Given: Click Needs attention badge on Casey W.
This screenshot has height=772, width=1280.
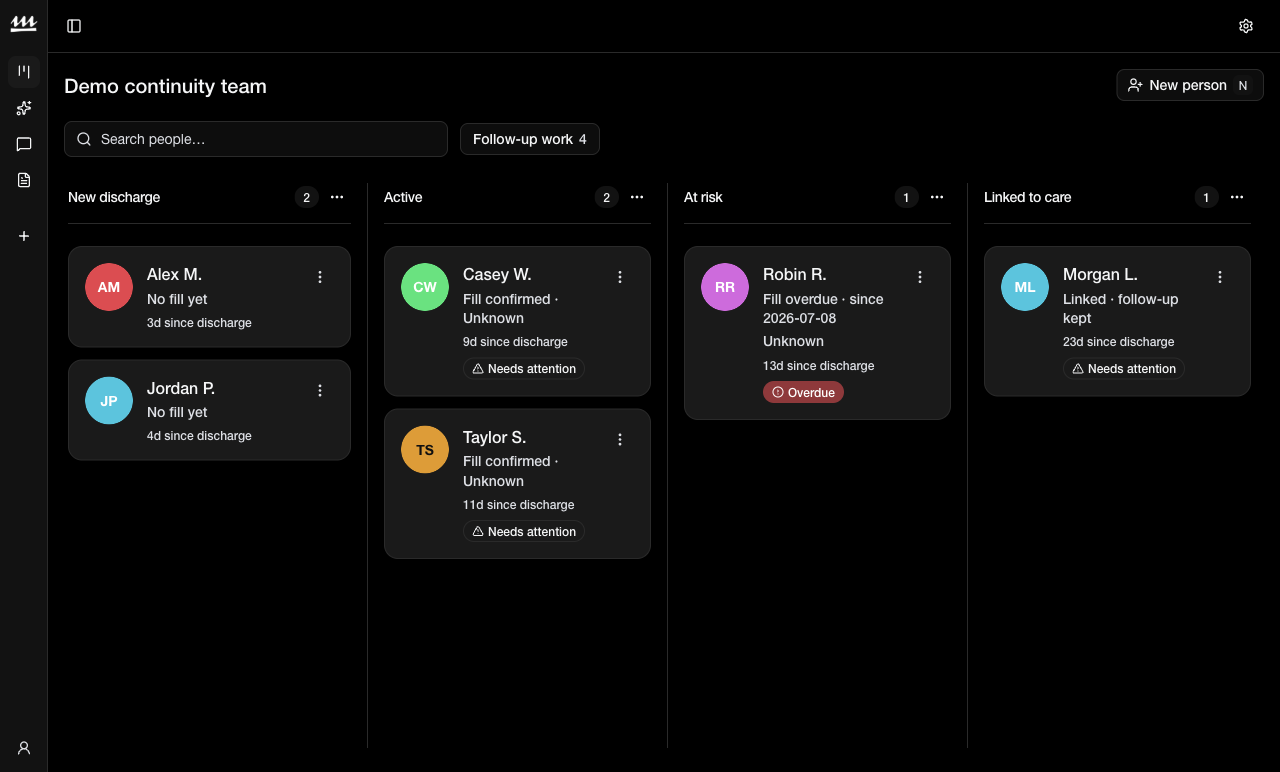Looking at the screenshot, I should (524, 369).
